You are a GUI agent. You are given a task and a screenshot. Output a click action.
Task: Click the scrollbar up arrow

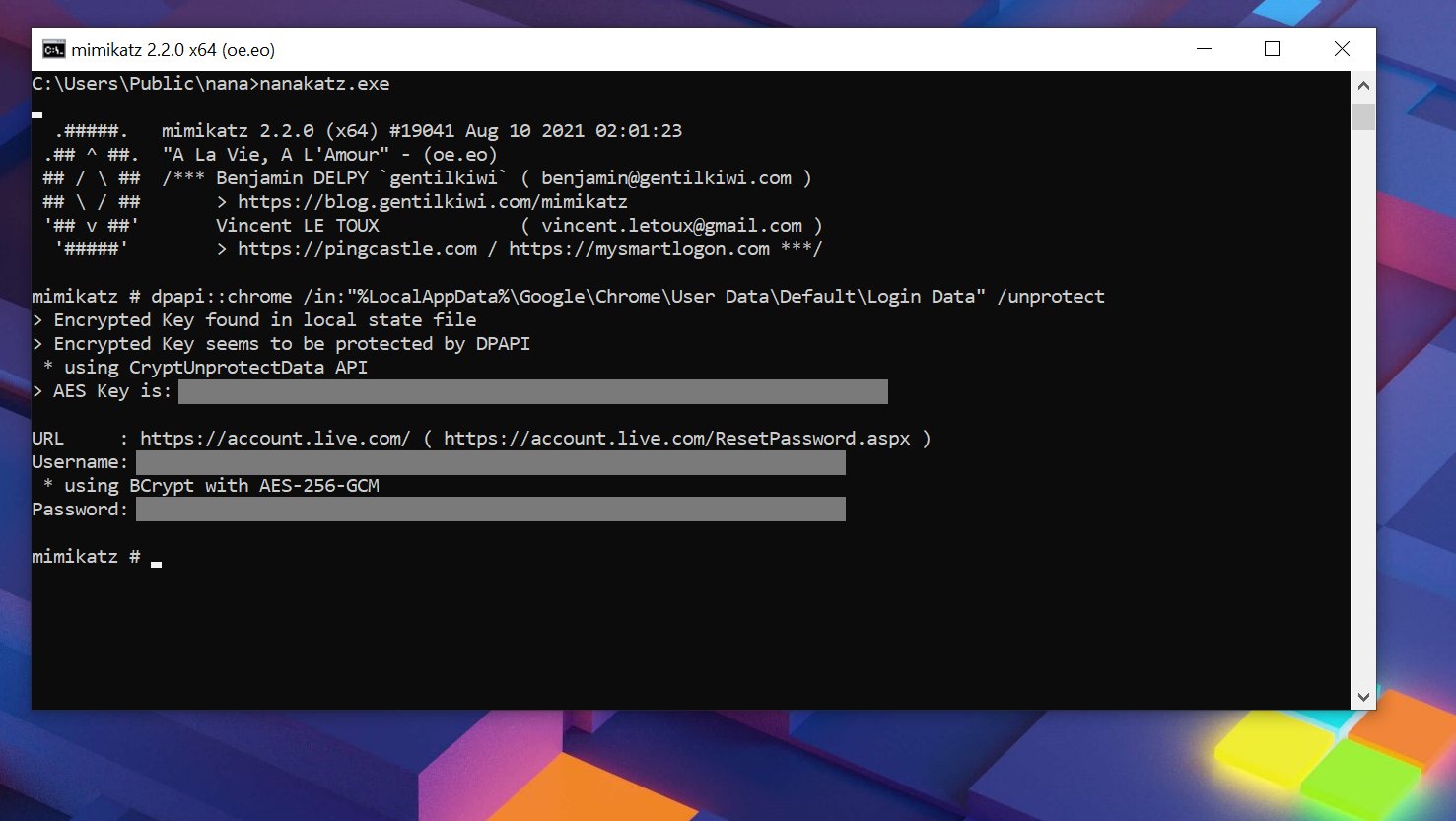coord(1363,86)
